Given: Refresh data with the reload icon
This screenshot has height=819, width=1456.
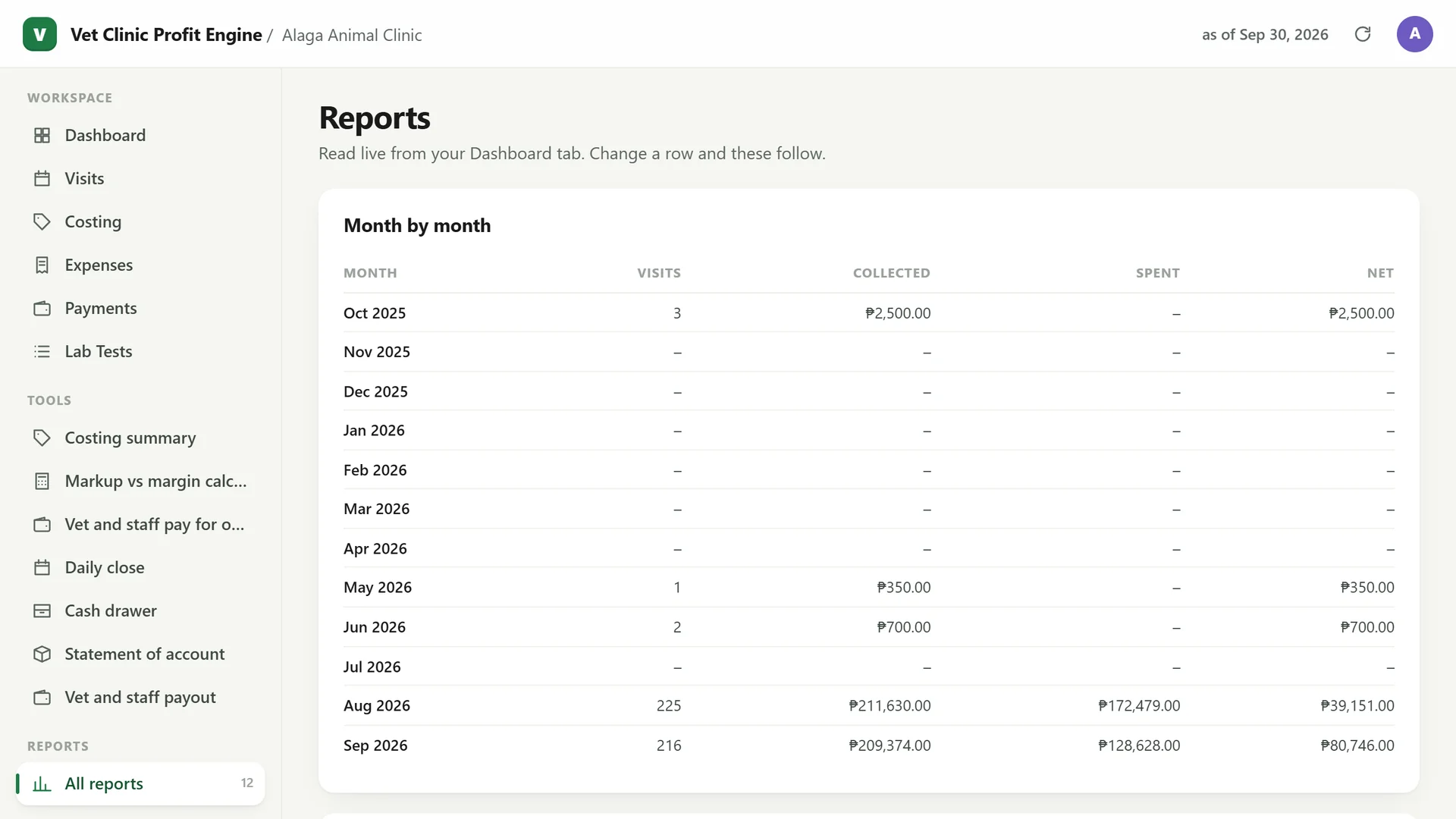Looking at the screenshot, I should 1363,34.
